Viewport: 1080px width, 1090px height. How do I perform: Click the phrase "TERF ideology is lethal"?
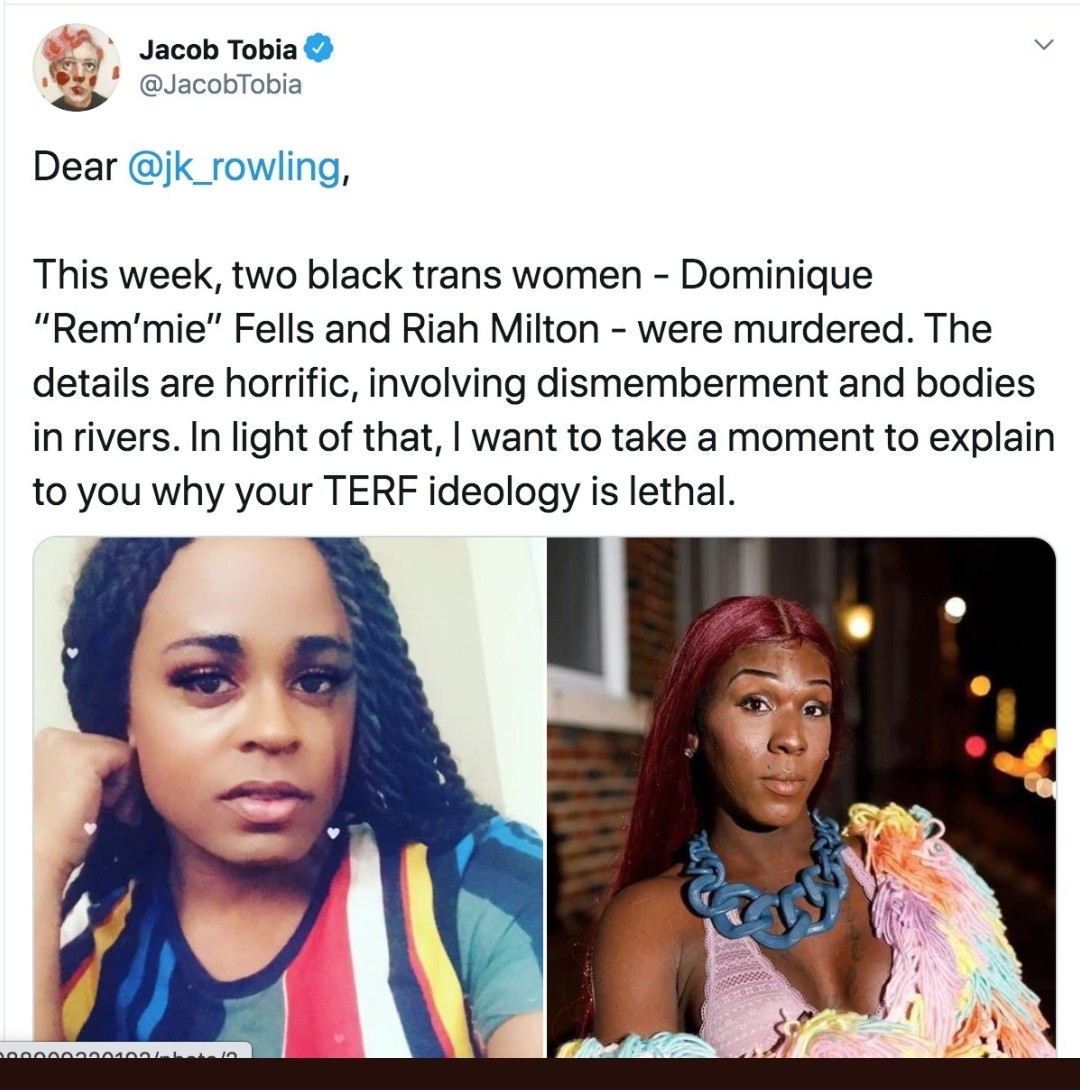[529, 492]
